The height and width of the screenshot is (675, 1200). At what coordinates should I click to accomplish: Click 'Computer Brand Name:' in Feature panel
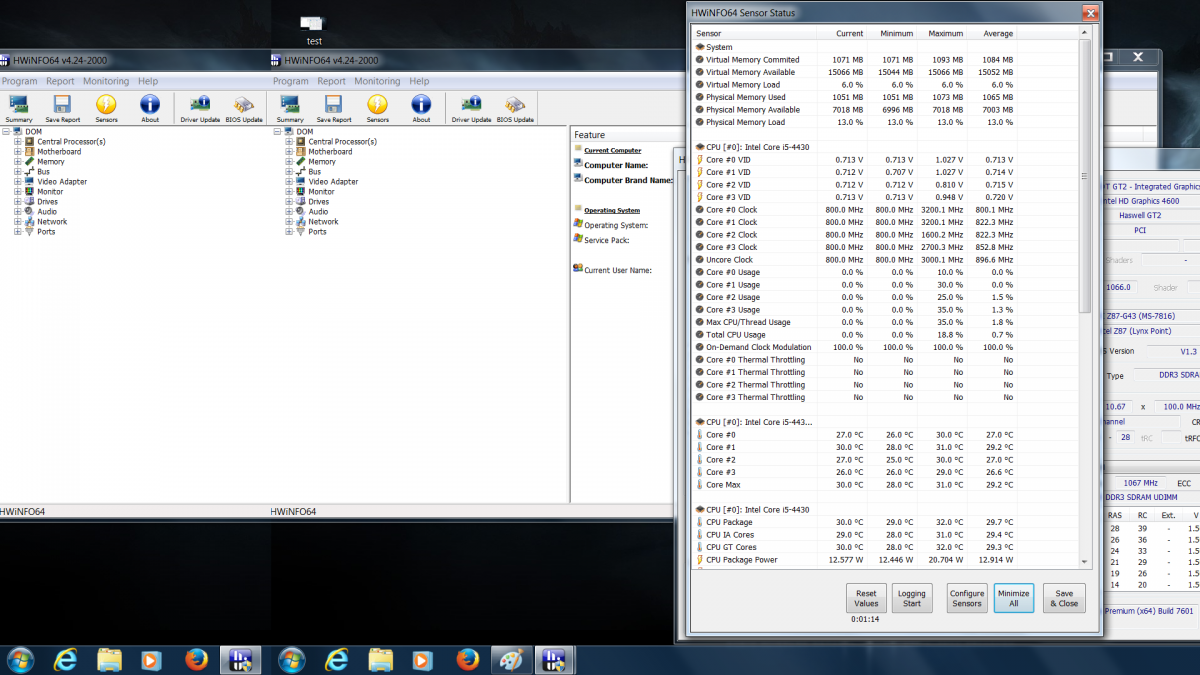tap(629, 180)
